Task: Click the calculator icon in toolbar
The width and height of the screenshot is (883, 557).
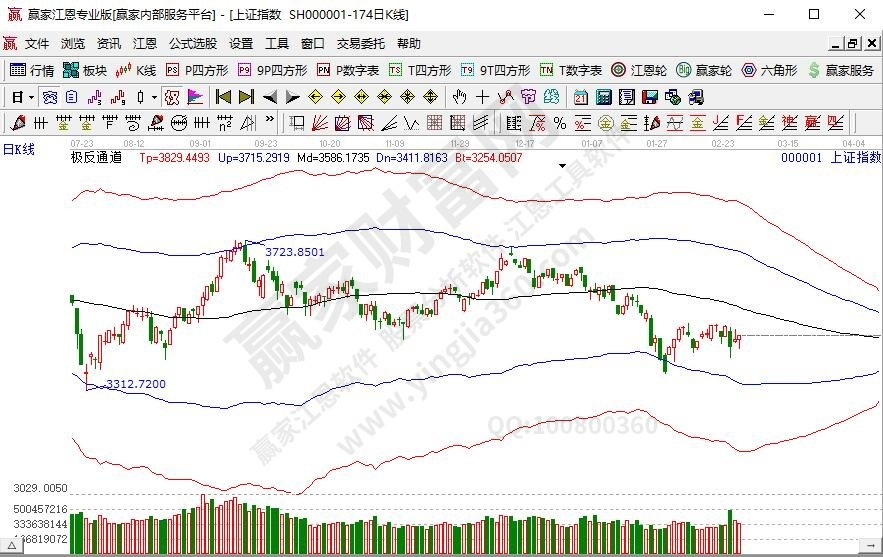Action: click(x=604, y=97)
